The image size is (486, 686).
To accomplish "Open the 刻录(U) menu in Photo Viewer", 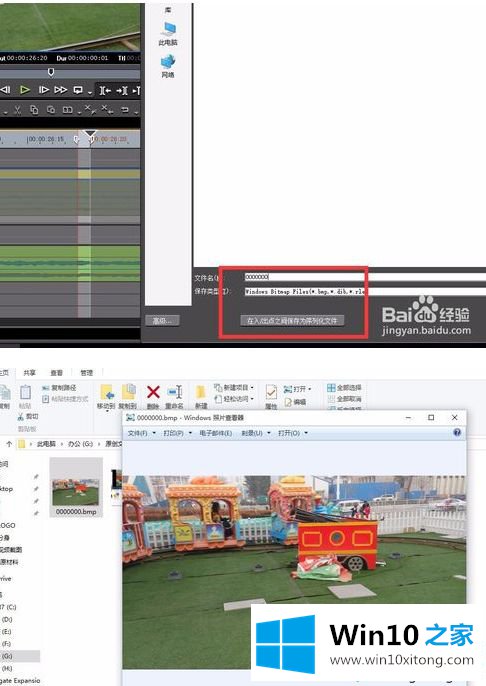I will [x=256, y=433].
